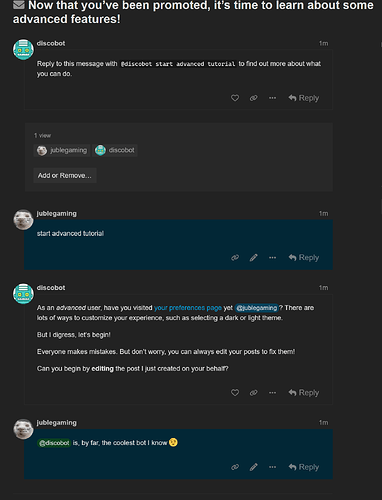Click the @jublegaming mention
Image resolution: width=382 pixels, height=500 pixels.
(256, 308)
